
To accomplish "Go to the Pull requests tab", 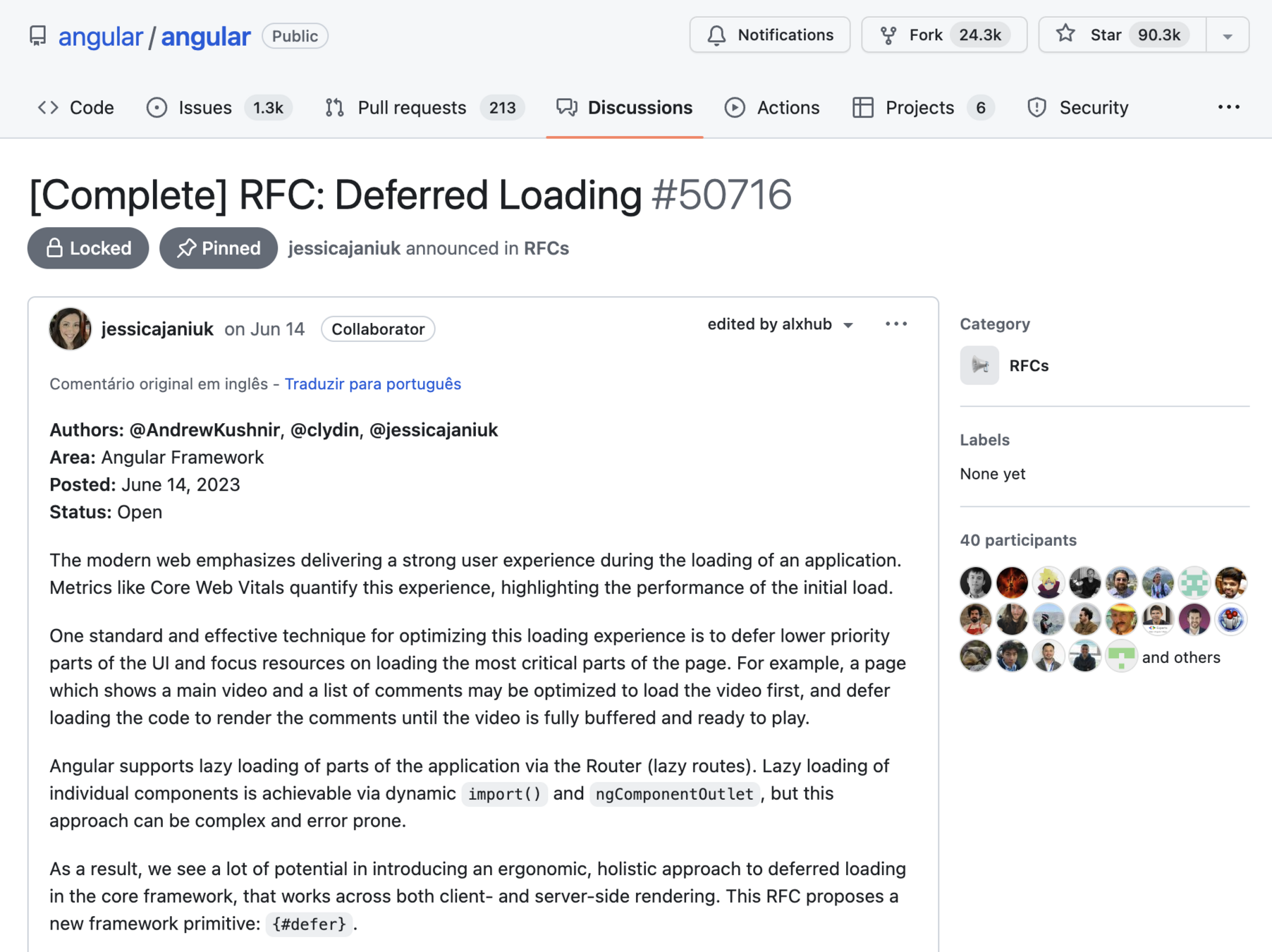I will click(x=425, y=107).
